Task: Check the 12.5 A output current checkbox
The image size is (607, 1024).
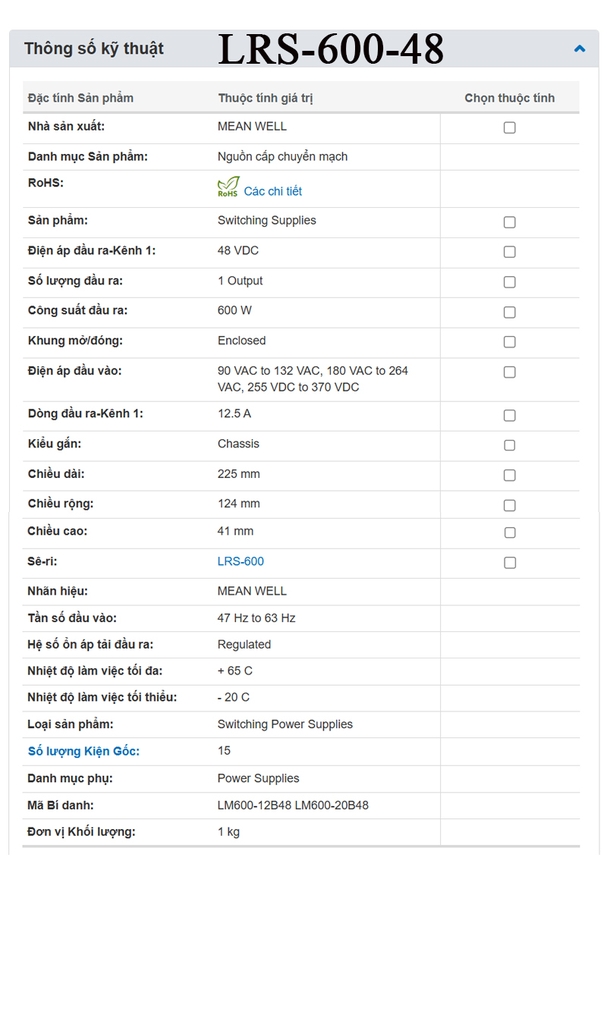Action: pyautogui.click(x=509, y=415)
